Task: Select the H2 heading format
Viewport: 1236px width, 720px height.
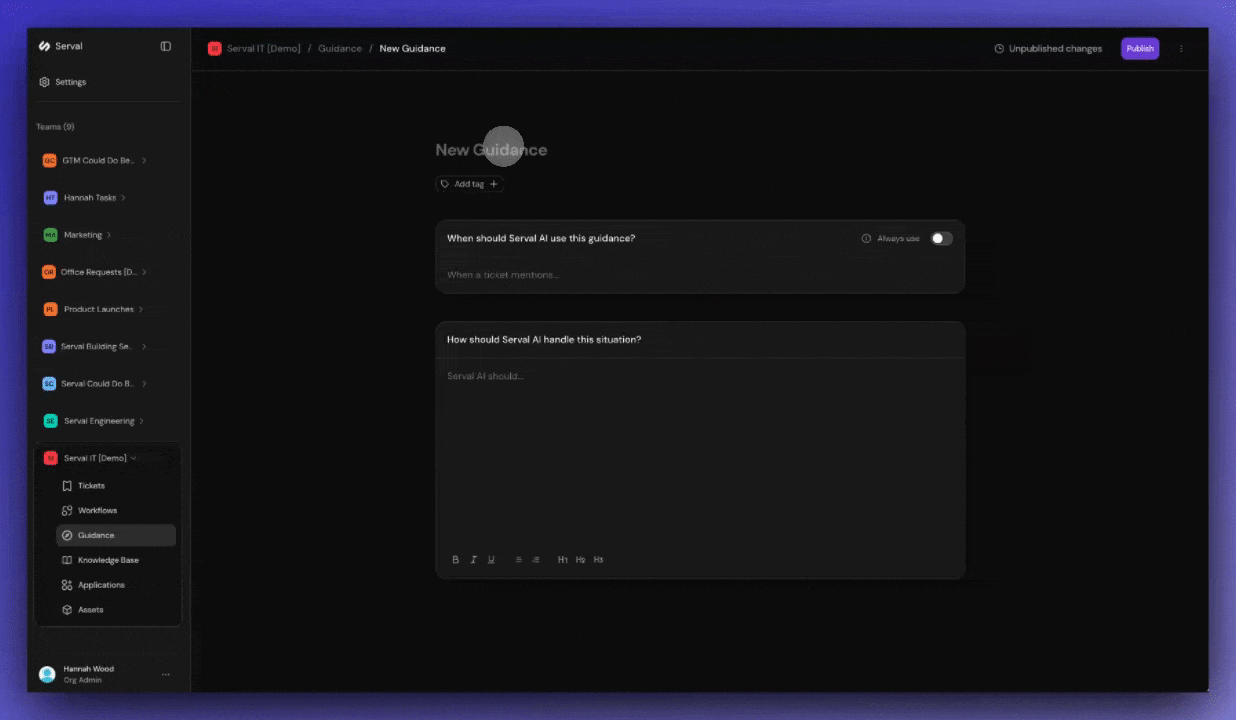Action: [x=580, y=559]
